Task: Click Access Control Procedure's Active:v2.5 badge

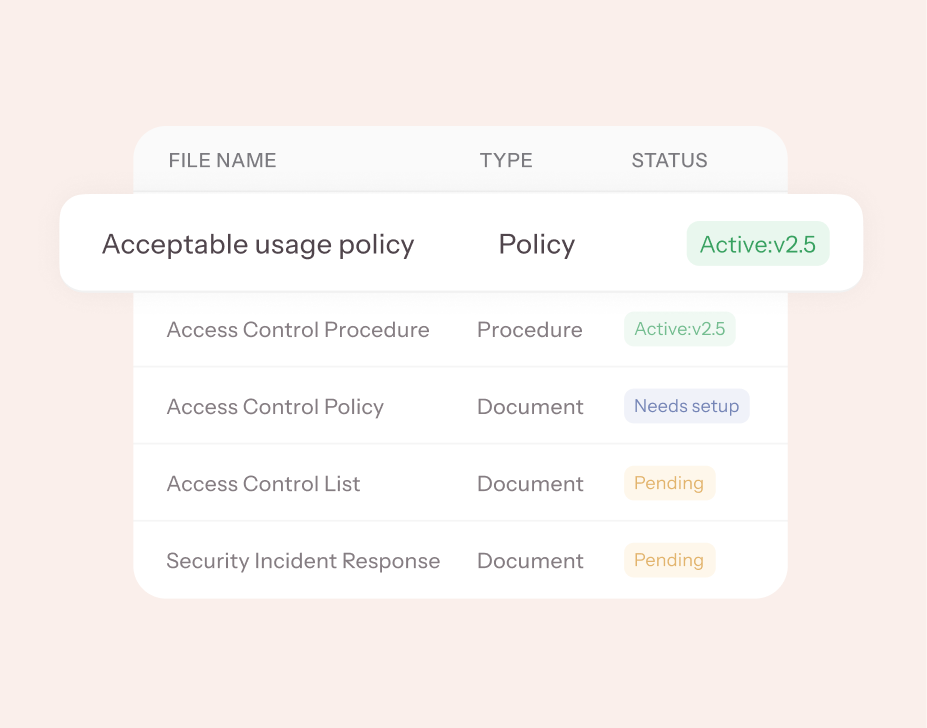Action: 680,329
